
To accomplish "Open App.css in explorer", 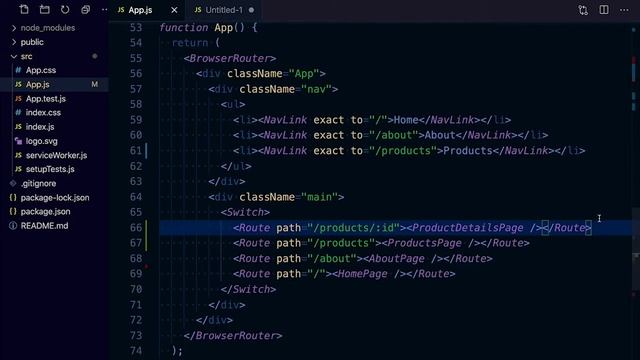I will click(41, 70).
